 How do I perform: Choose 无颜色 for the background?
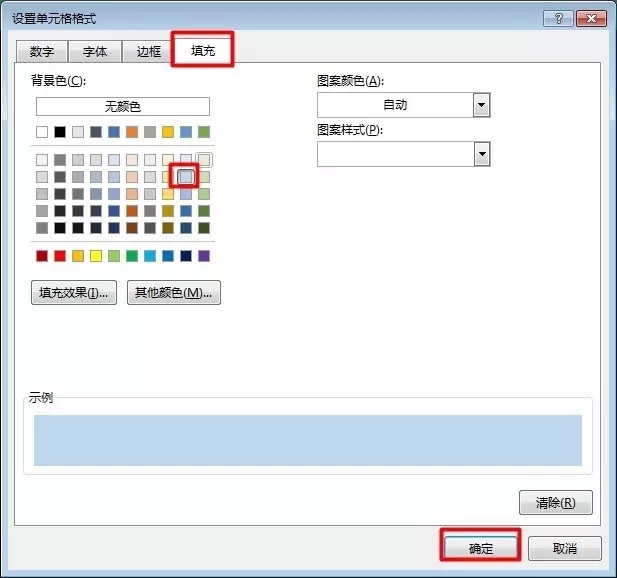coord(123,106)
